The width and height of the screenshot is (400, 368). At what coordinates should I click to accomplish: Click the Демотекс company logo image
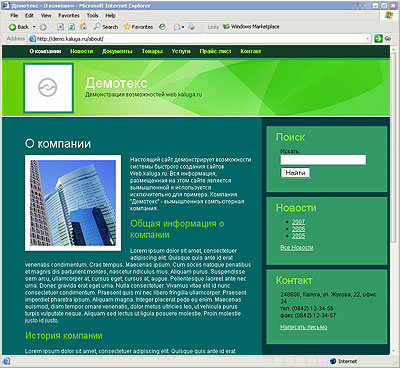point(48,88)
